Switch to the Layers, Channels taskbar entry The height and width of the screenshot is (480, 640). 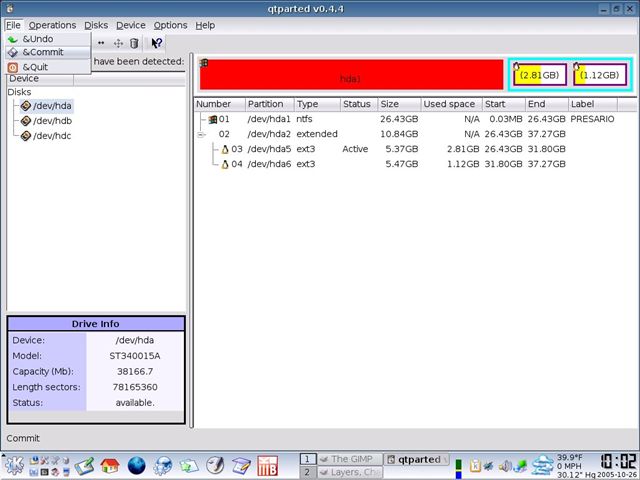pos(350,473)
